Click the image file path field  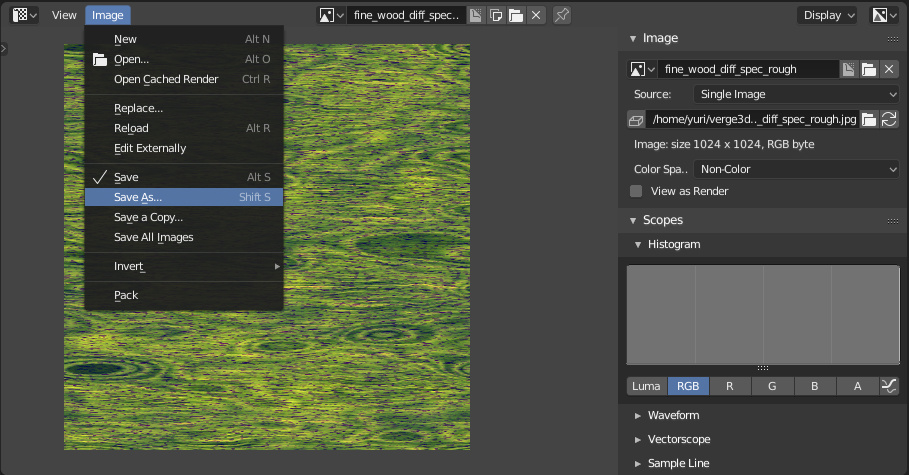pyautogui.click(x=753, y=120)
